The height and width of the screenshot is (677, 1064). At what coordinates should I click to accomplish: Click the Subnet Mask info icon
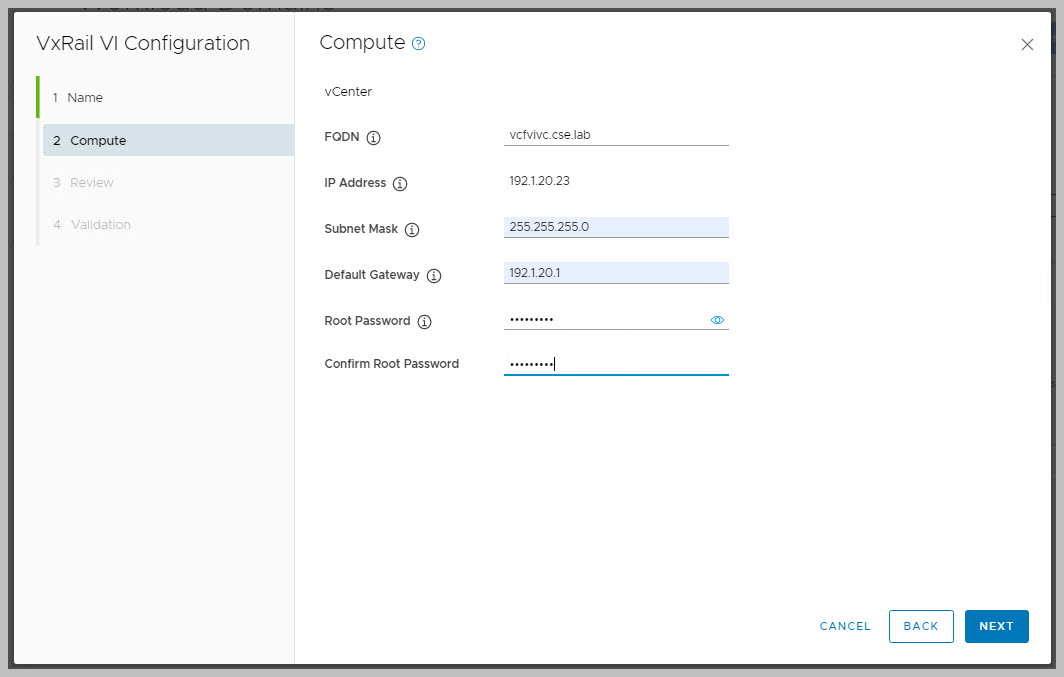click(412, 230)
